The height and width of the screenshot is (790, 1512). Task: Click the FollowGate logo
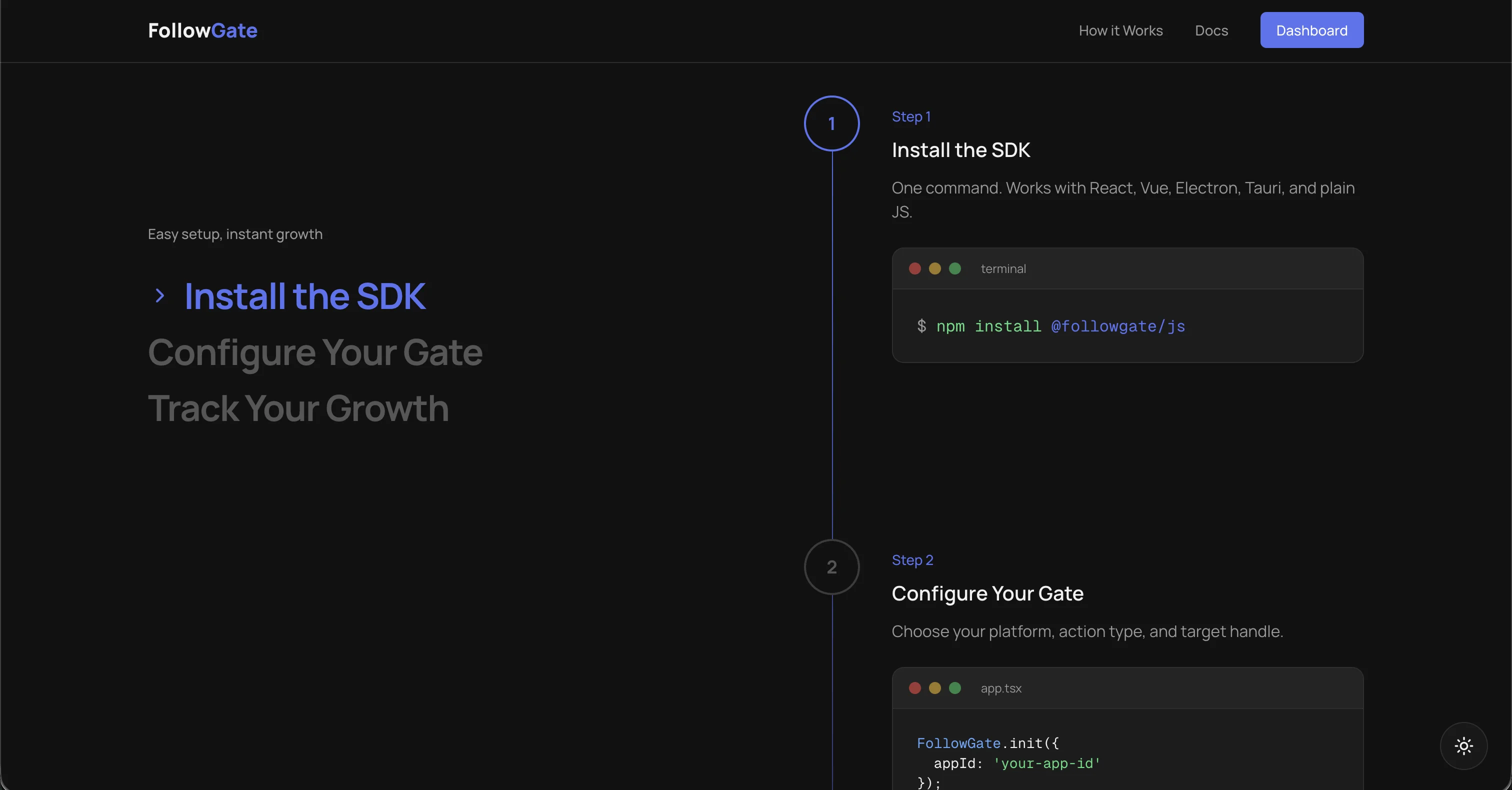coord(202,30)
